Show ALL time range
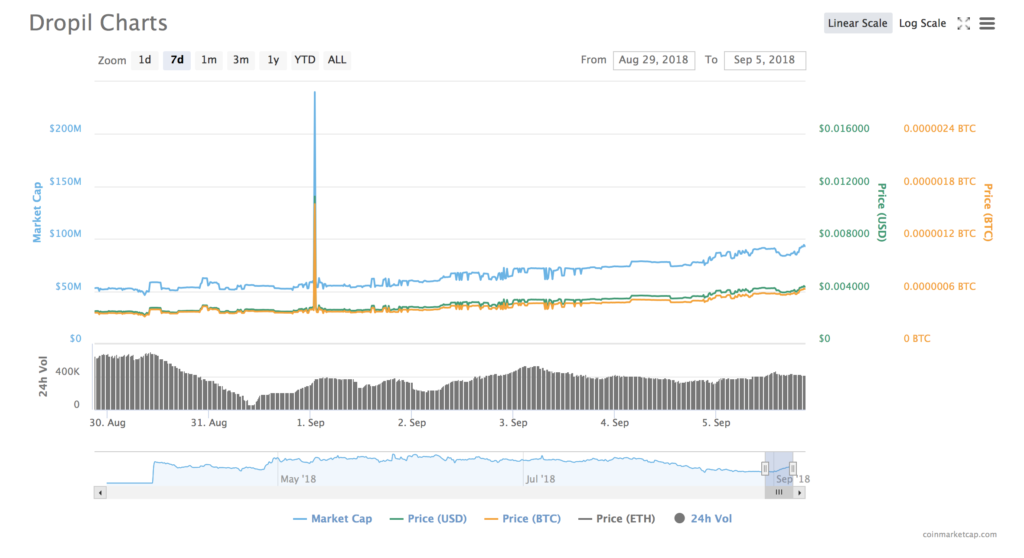The image size is (1024, 558). click(337, 60)
